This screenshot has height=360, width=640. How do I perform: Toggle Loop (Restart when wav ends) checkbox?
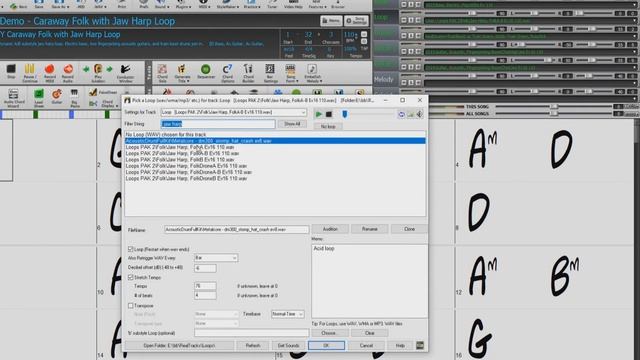131,249
